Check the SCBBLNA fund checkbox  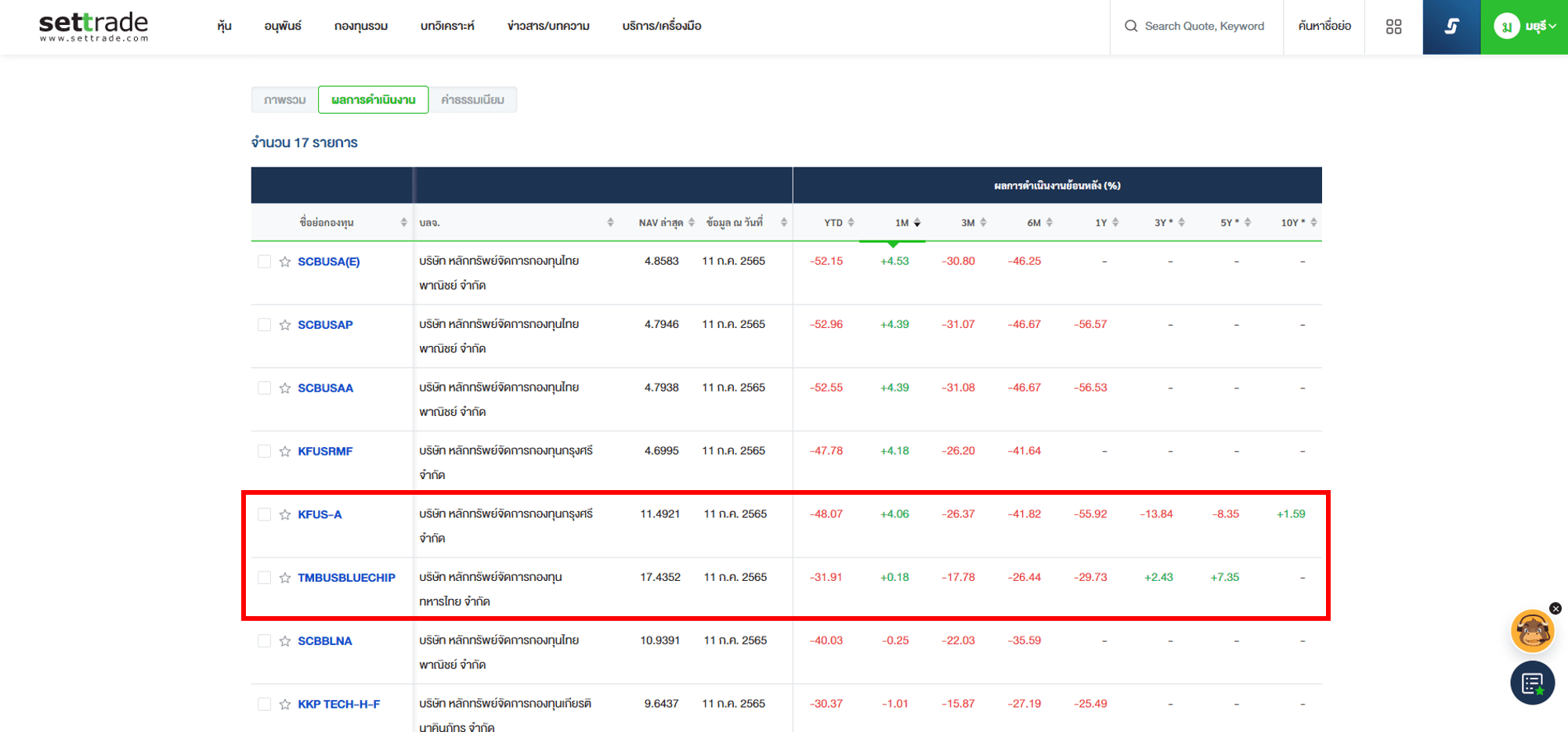[264, 641]
